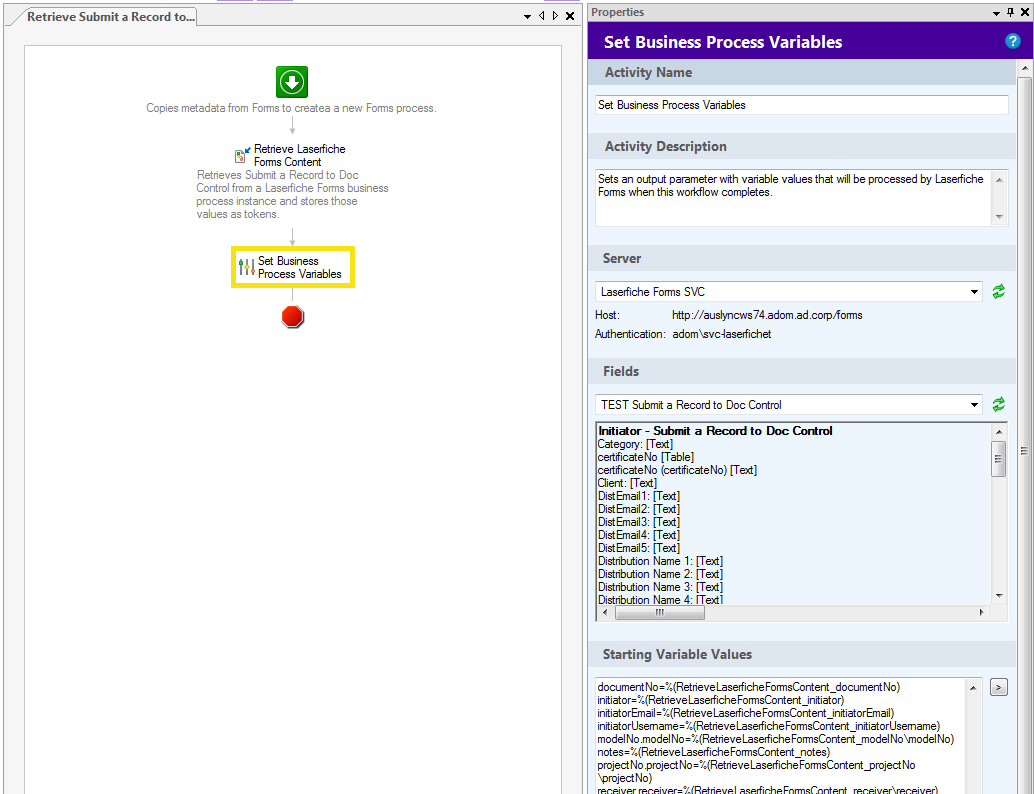This screenshot has height=794, width=1034.
Task: Close the Properties pane
Action: 1025,12
